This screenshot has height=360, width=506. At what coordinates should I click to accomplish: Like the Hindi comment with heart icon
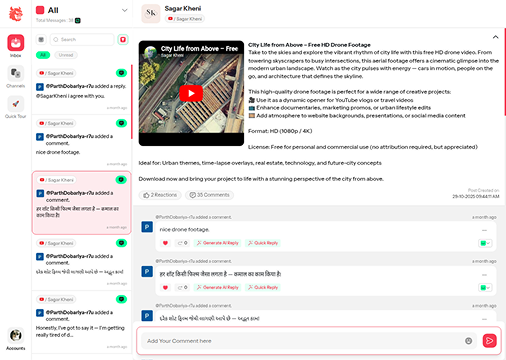click(165, 287)
